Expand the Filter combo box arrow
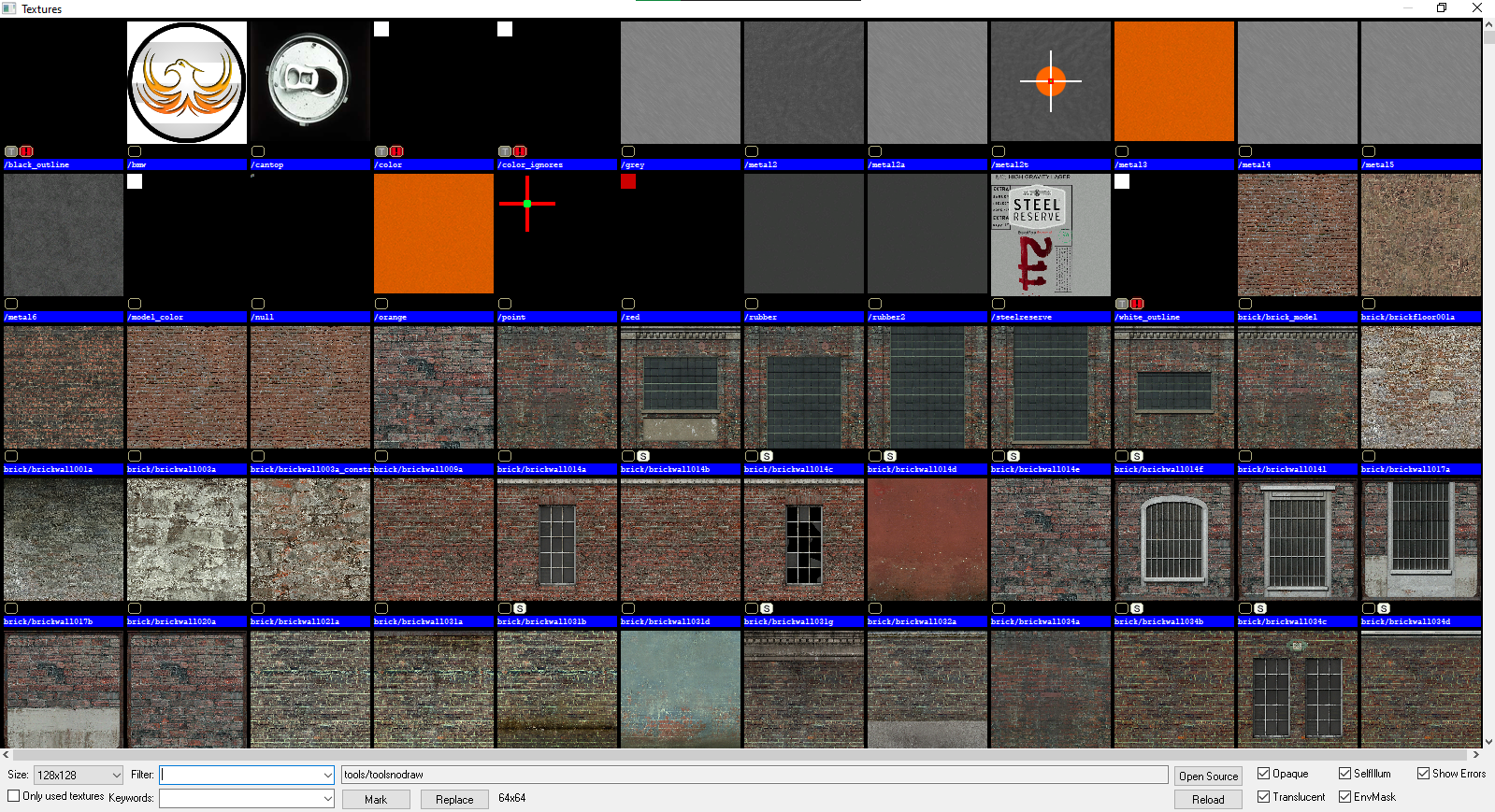Screen dimensions: 1495x812 (327, 776)
